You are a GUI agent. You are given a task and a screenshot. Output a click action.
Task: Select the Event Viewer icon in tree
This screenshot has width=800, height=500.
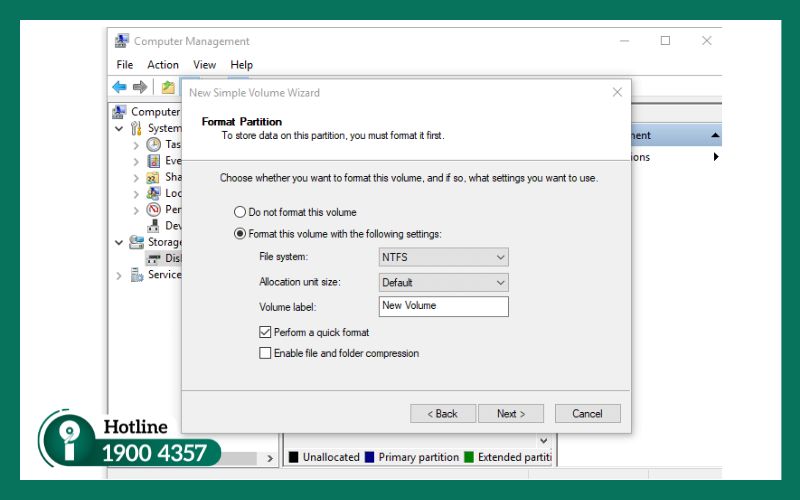pos(153,161)
